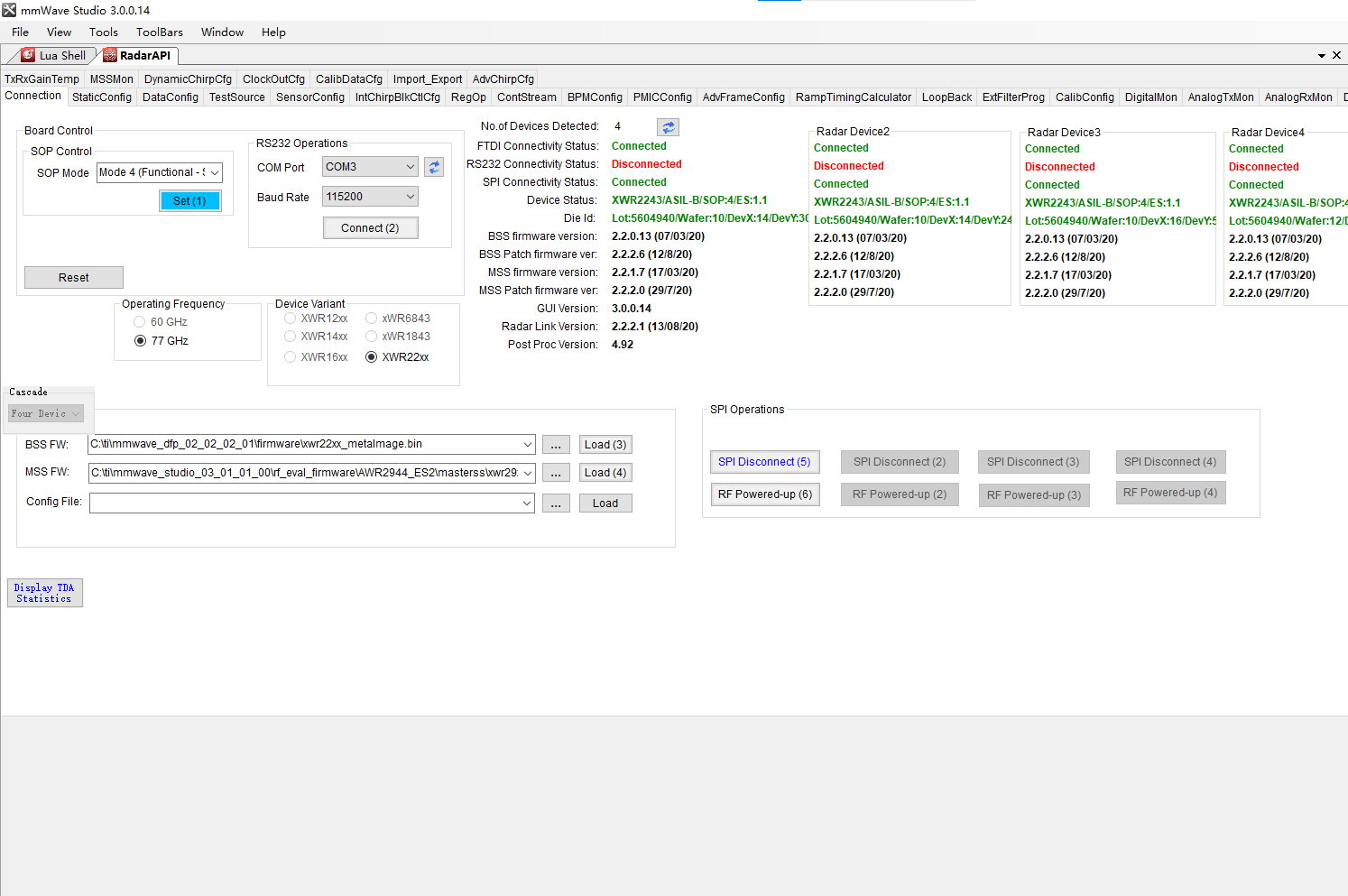Screen dimensions: 1348x896
Task: Expand the BSS FW path dropdown
Action: (x=528, y=445)
